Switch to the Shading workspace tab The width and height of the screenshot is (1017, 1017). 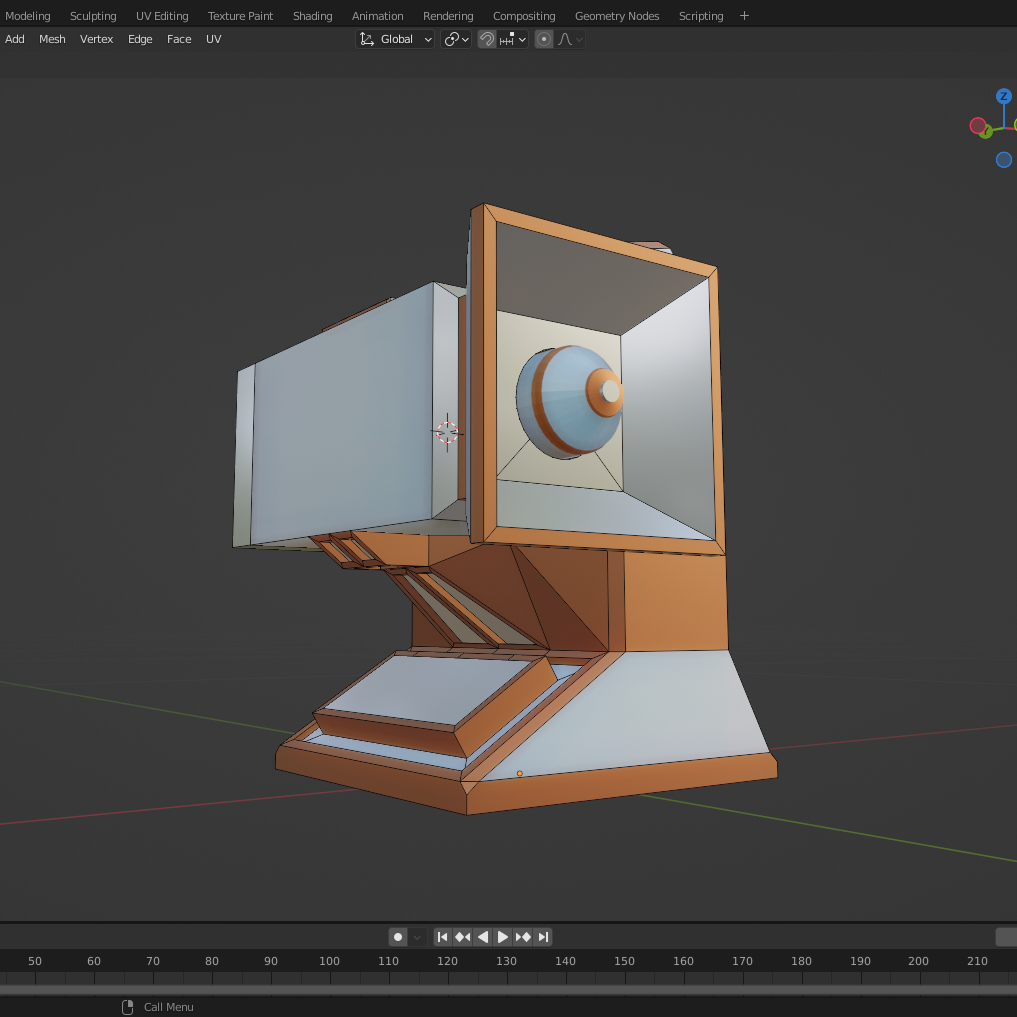pyautogui.click(x=312, y=15)
